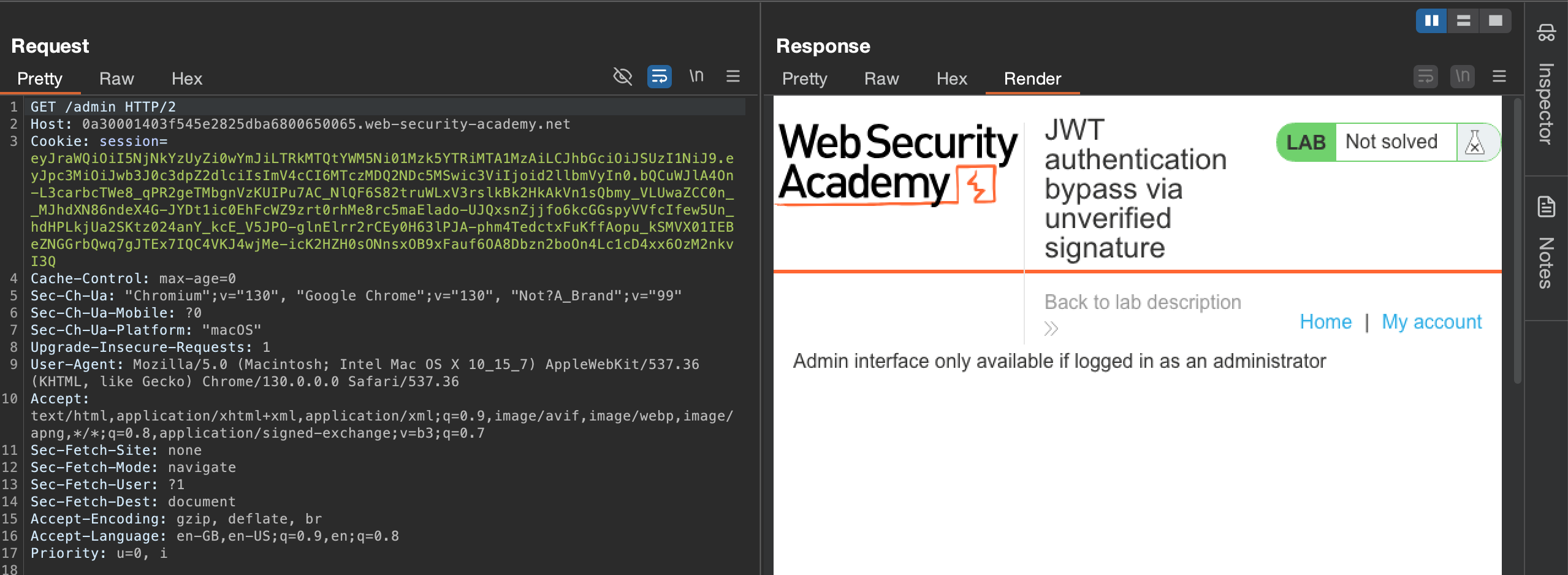Click the Home link in rendered page
The height and width of the screenshot is (575, 1568).
click(1325, 322)
